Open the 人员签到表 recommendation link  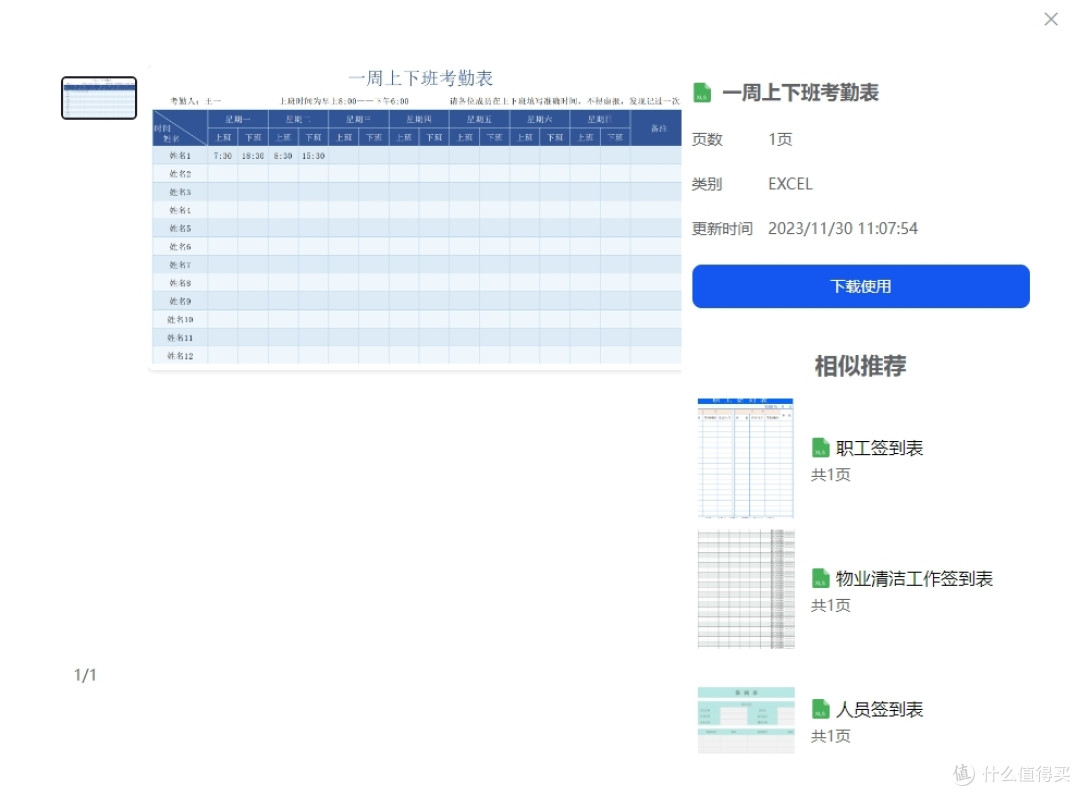(x=880, y=710)
